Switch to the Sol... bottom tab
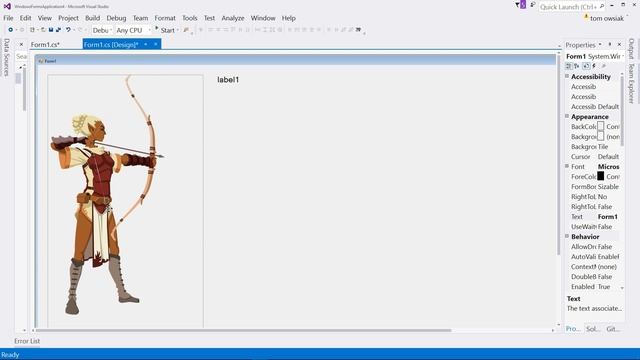The width and height of the screenshot is (640, 360). pyautogui.click(x=593, y=329)
